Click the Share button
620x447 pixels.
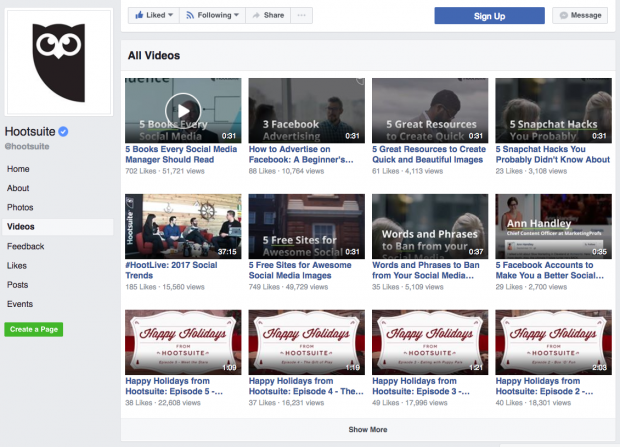click(x=268, y=15)
